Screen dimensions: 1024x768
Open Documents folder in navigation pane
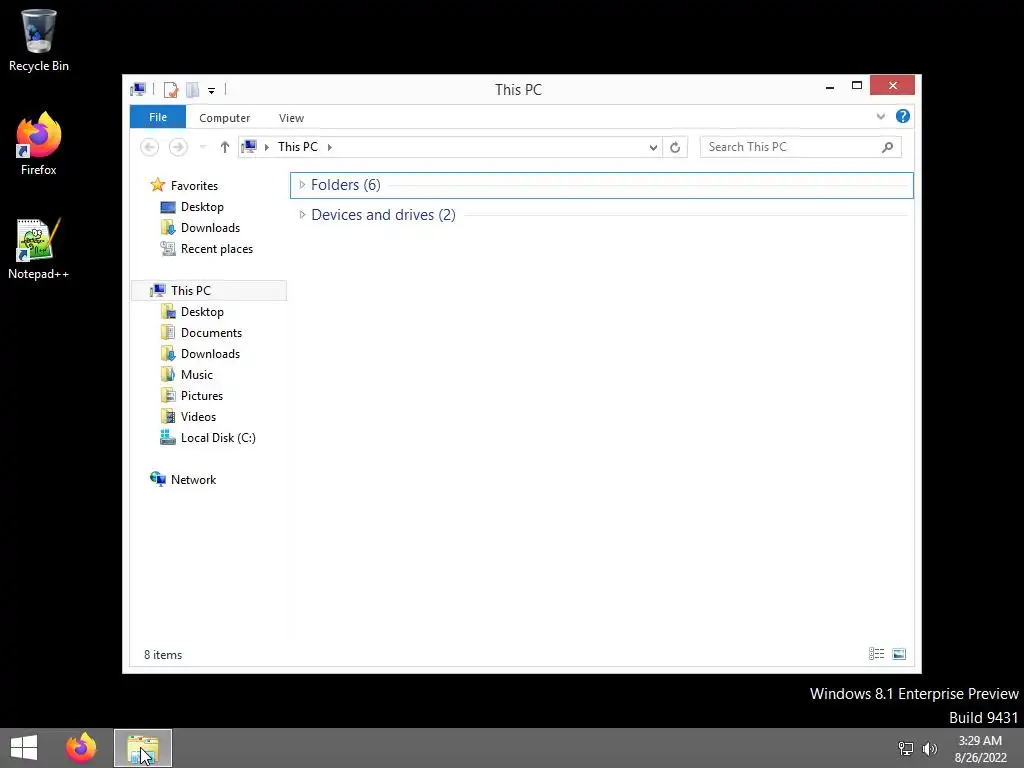pos(211,333)
